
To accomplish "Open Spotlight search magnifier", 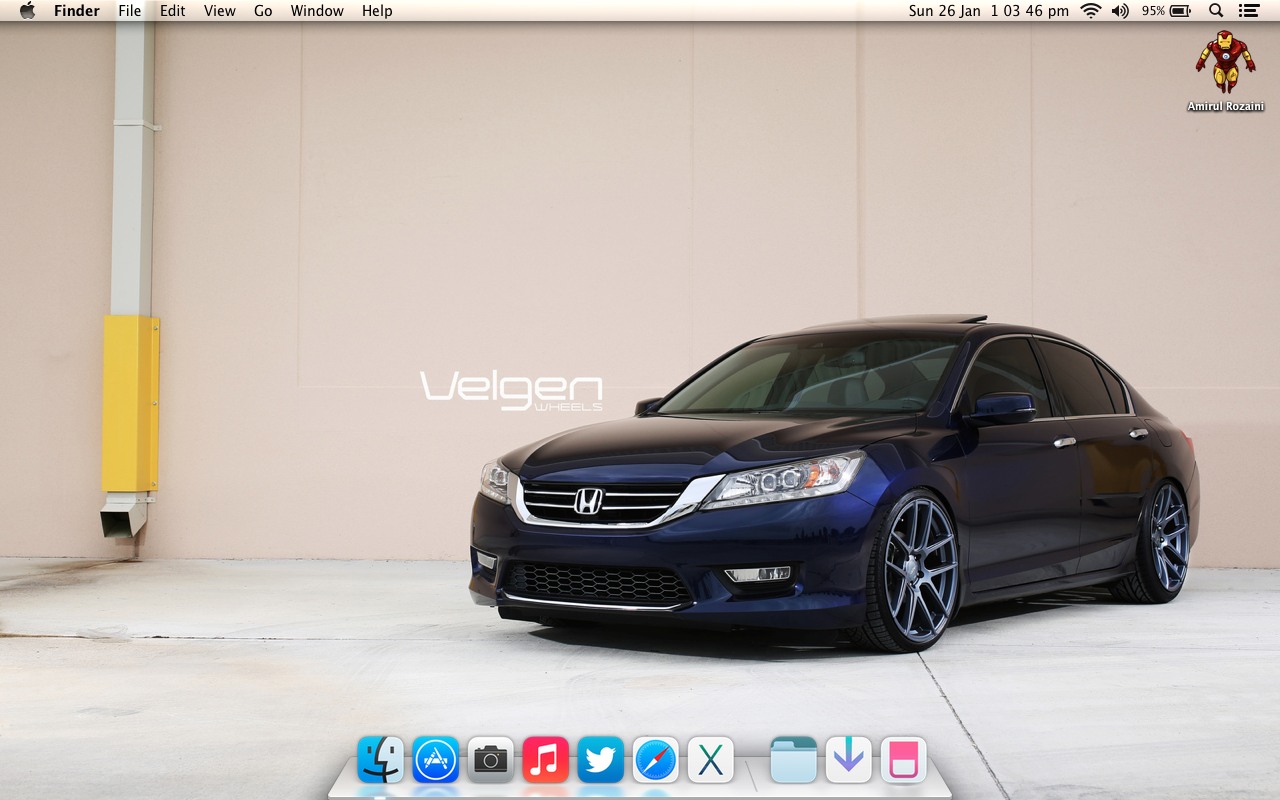I will (1216, 11).
